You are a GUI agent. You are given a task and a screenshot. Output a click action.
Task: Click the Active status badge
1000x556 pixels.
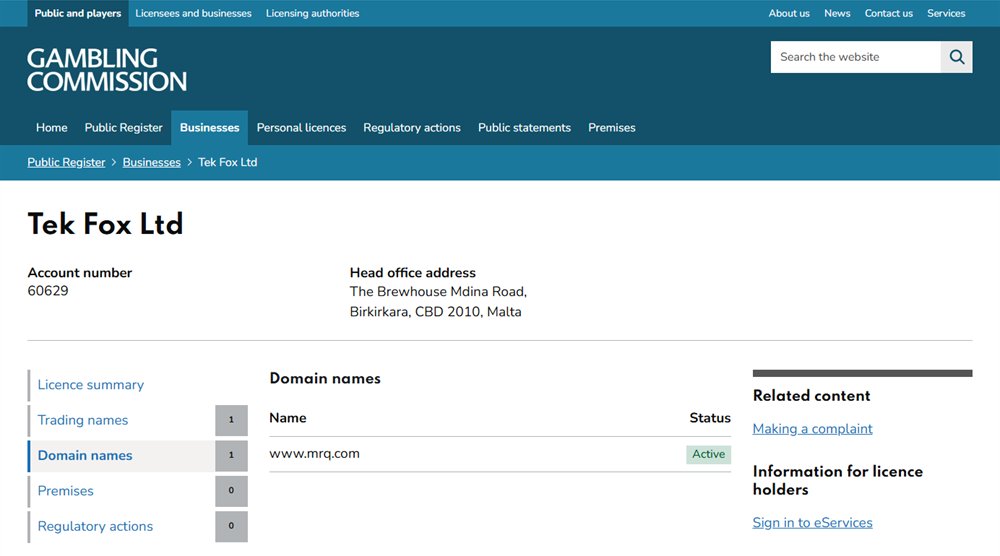pyautogui.click(x=709, y=454)
